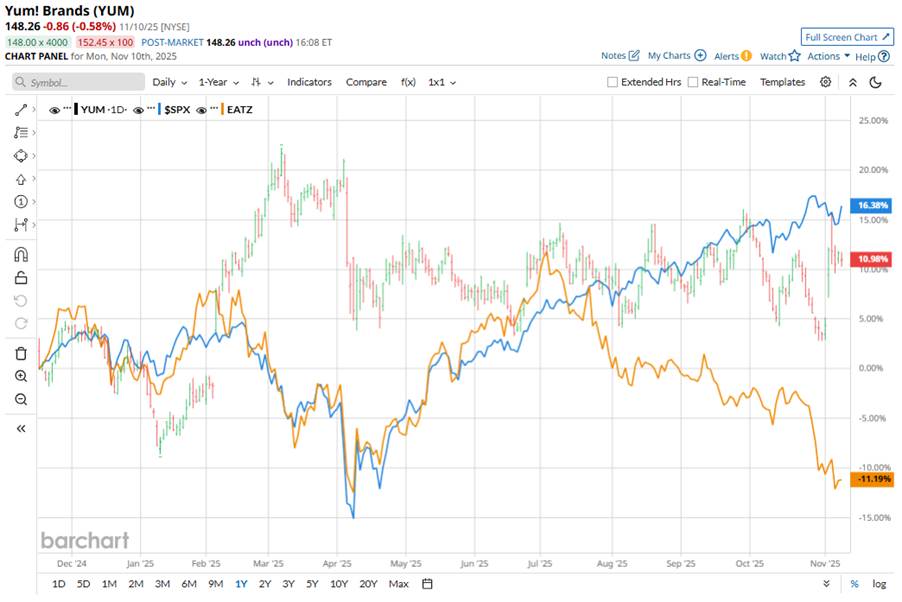Open the Indicators menu

tap(309, 82)
